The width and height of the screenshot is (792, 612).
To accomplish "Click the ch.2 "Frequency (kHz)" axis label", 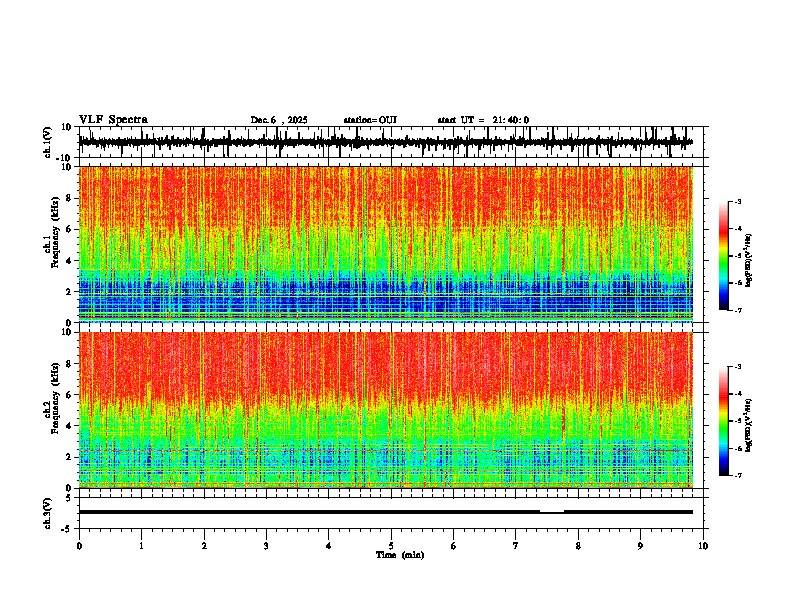I will tap(56, 398).
